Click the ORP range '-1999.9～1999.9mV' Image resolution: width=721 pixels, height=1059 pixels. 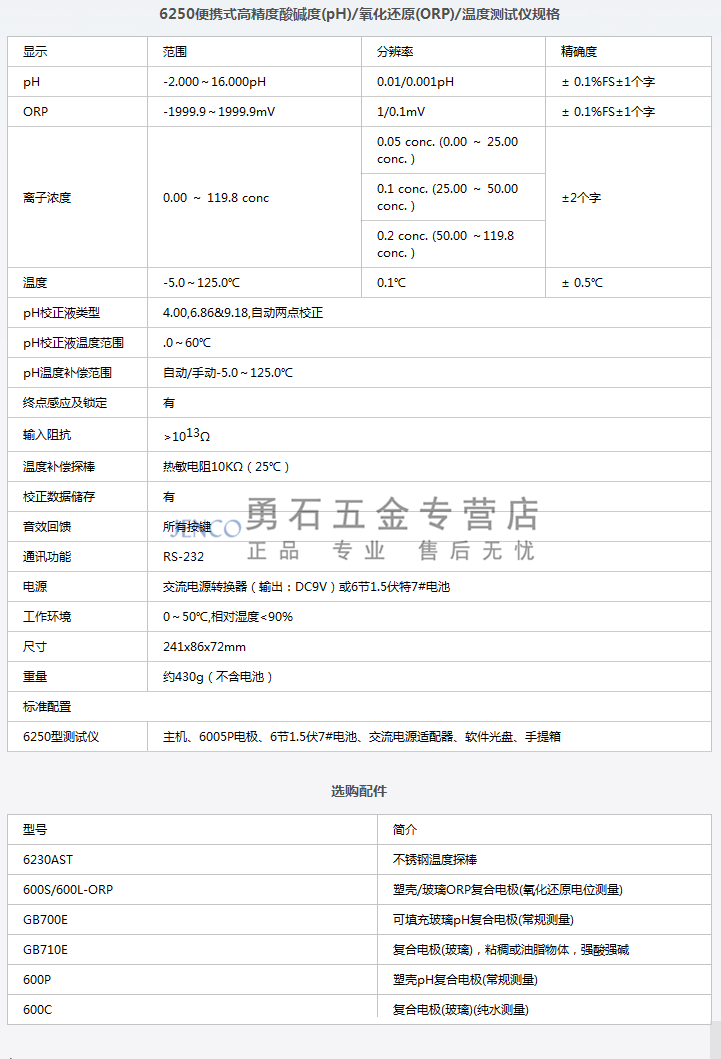tap(219, 112)
